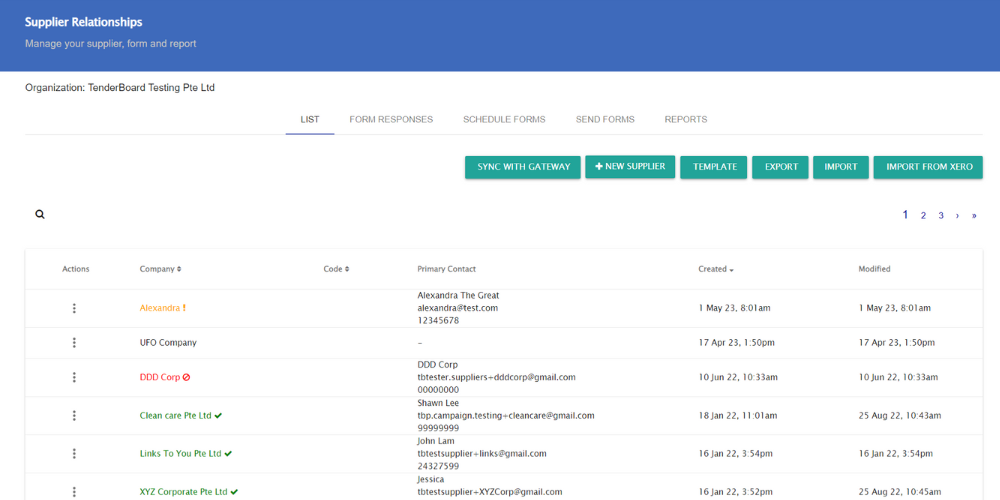This screenshot has width=1000, height=500.
Task: Open actions menu for DDD Corp row
Action: click(x=74, y=378)
